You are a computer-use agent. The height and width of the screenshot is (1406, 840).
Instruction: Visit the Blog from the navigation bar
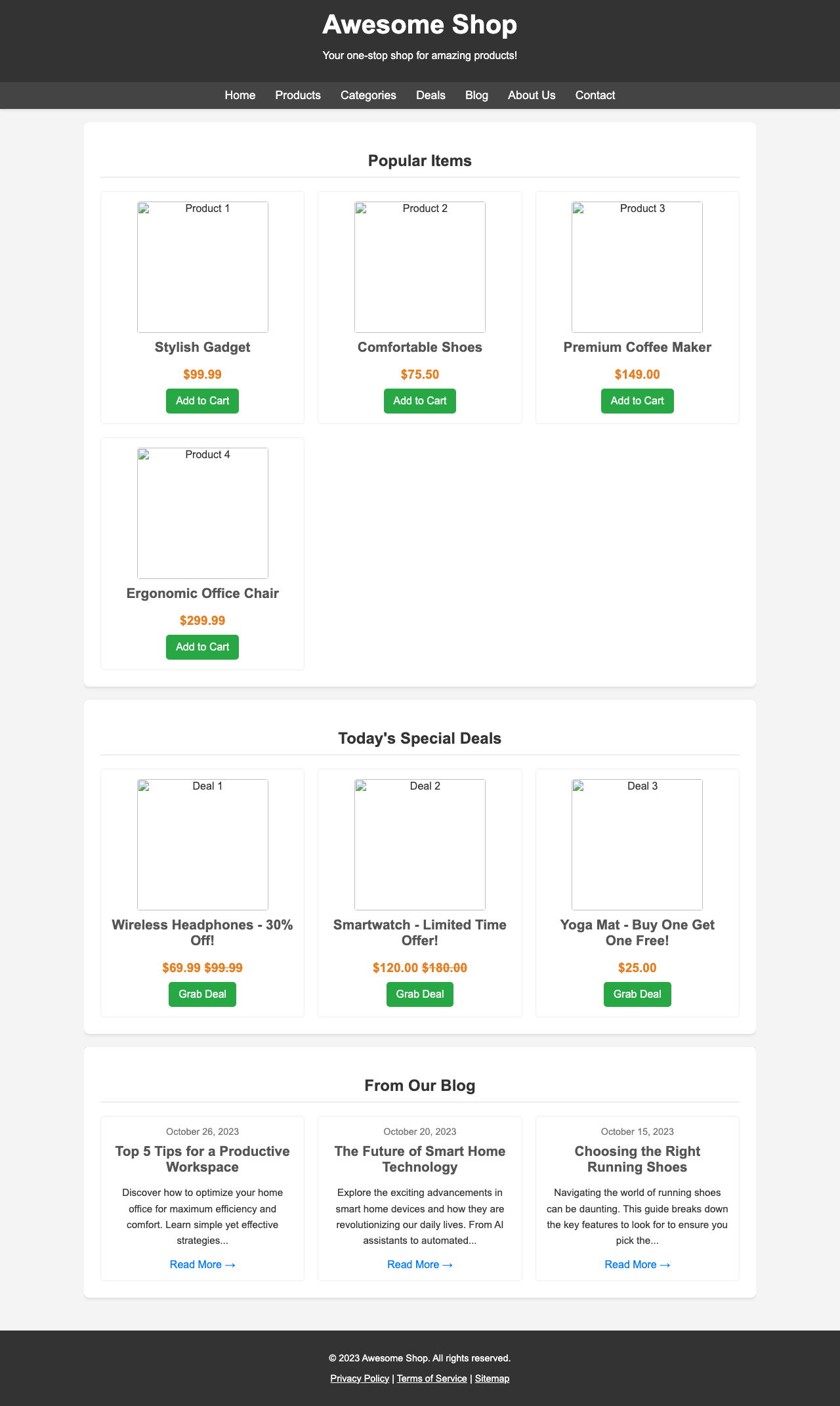tap(476, 95)
